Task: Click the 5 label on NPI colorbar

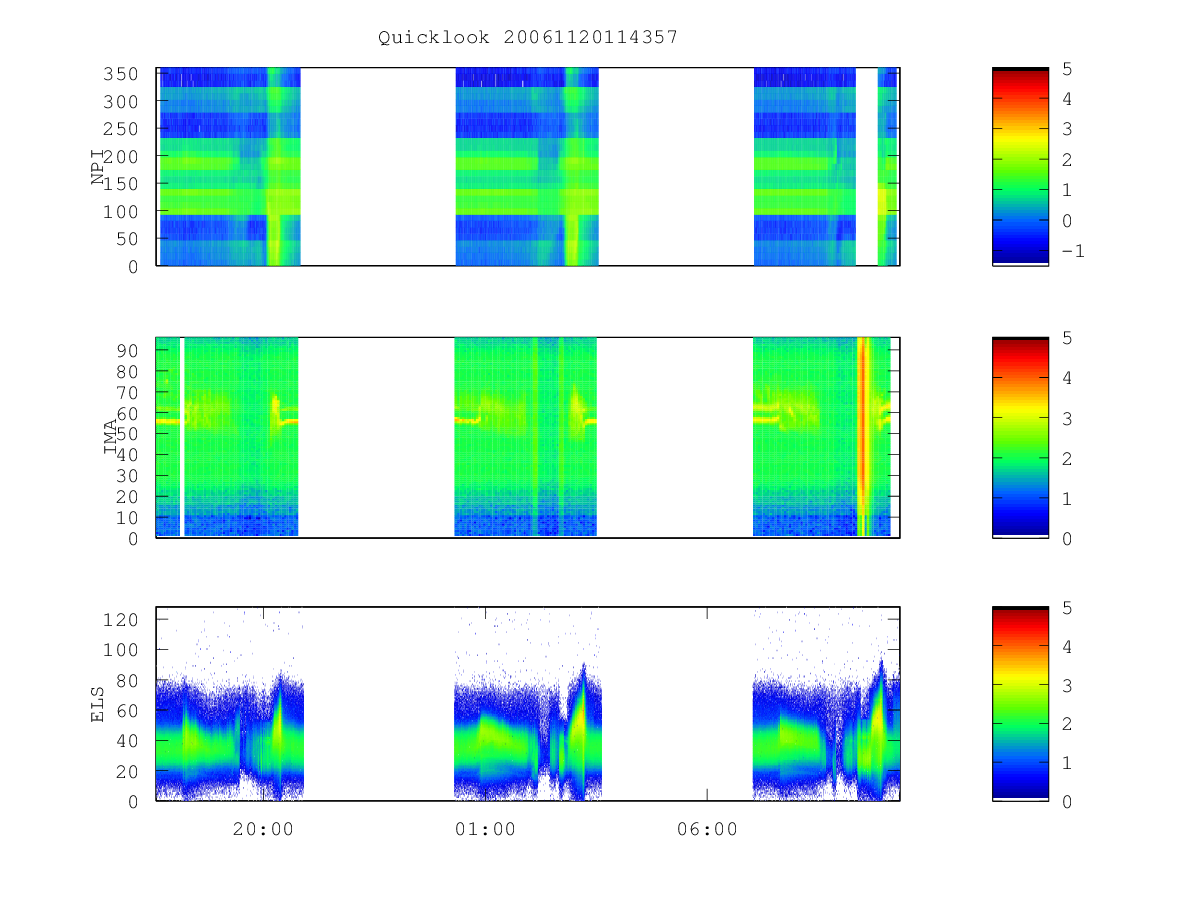Action: pos(1067,68)
